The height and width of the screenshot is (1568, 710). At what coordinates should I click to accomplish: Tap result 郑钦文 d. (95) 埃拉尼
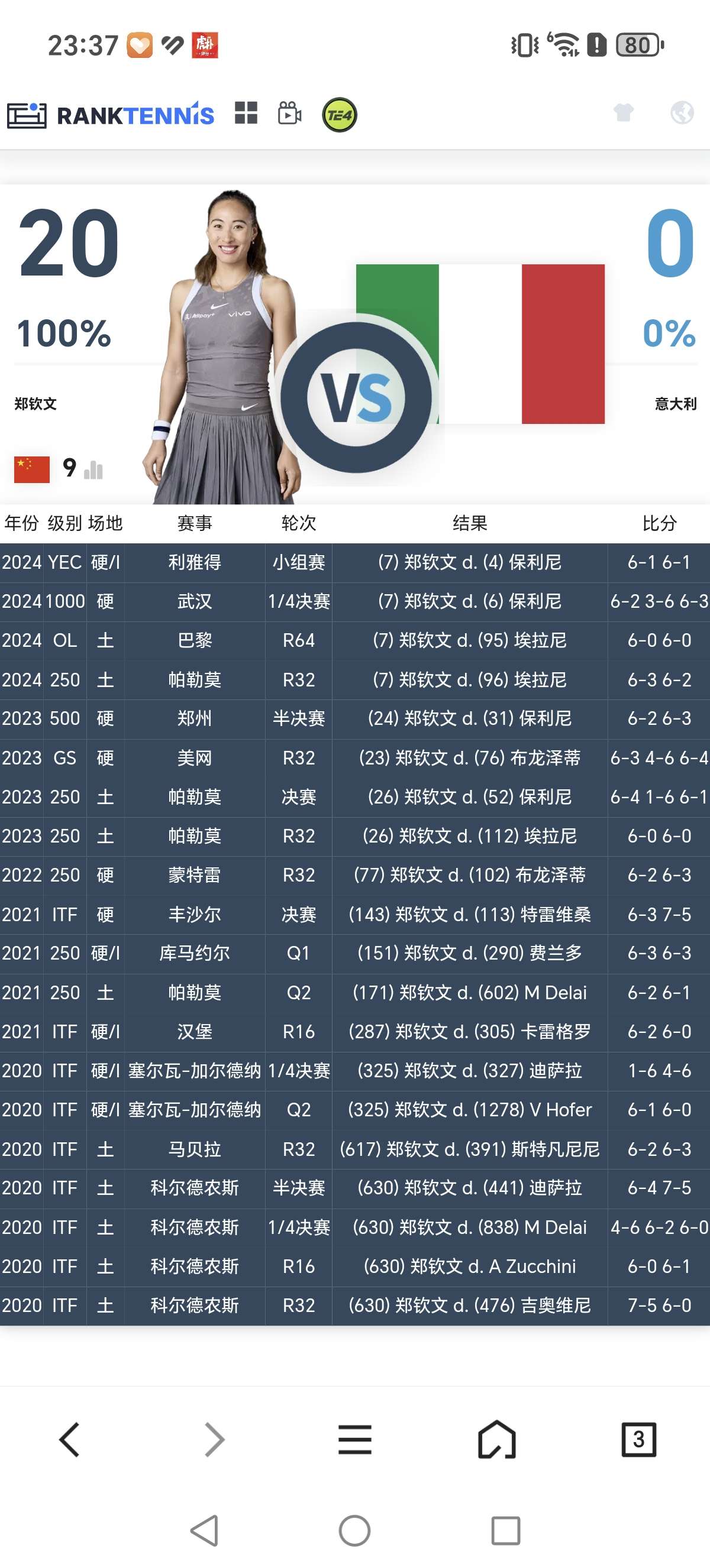point(470,640)
